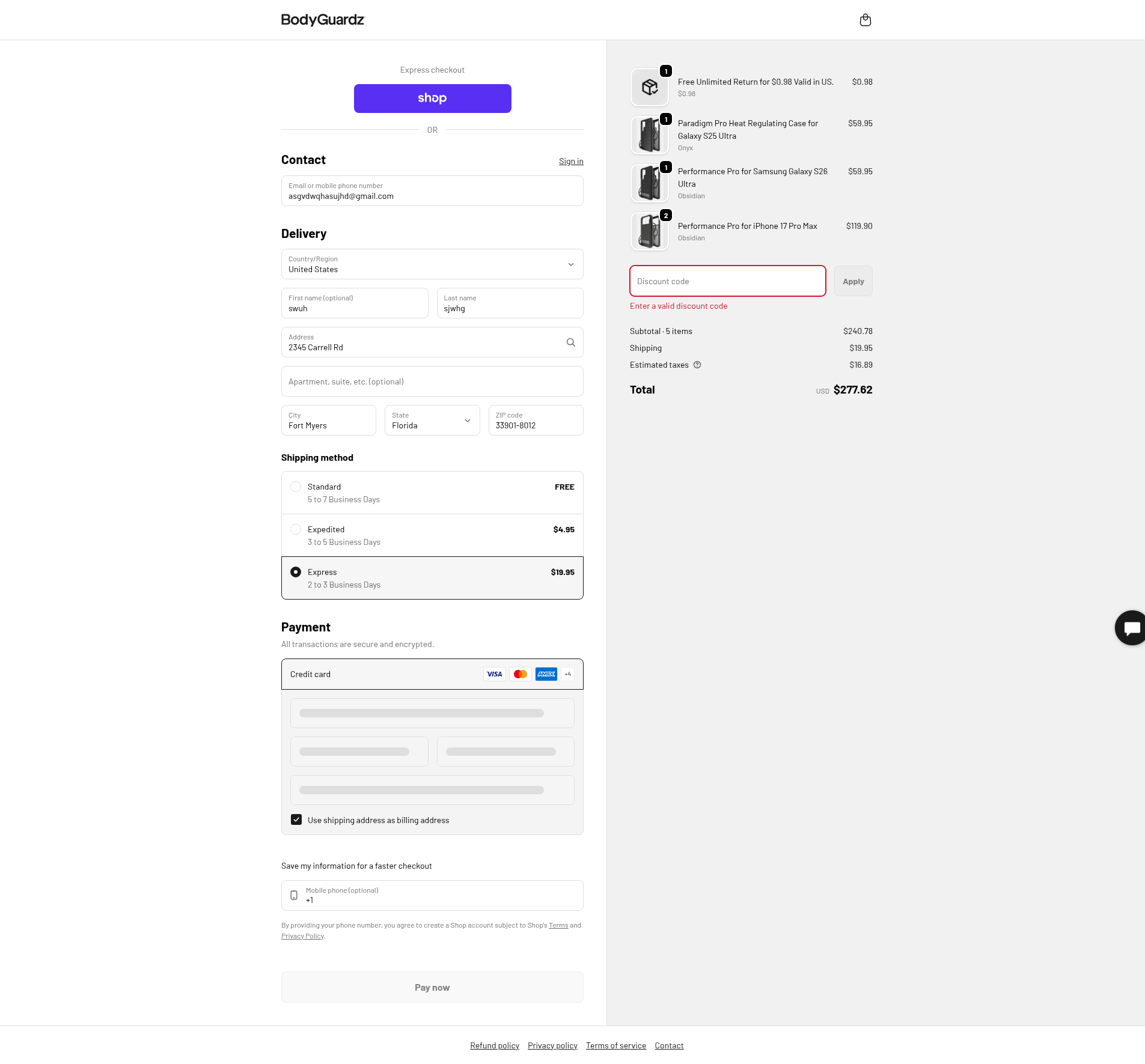This screenshot has height=1064, width=1145.
Task: Open the address search magnifier
Action: point(570,342)
